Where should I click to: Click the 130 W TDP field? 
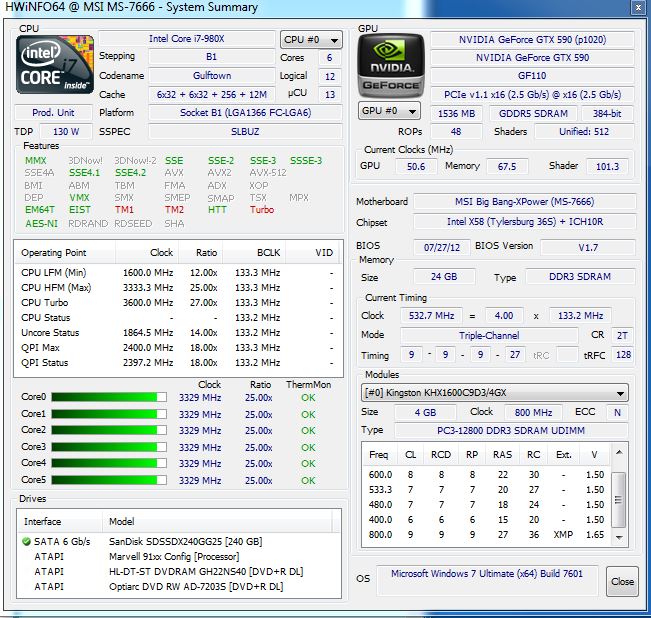(x=66, y=132)
